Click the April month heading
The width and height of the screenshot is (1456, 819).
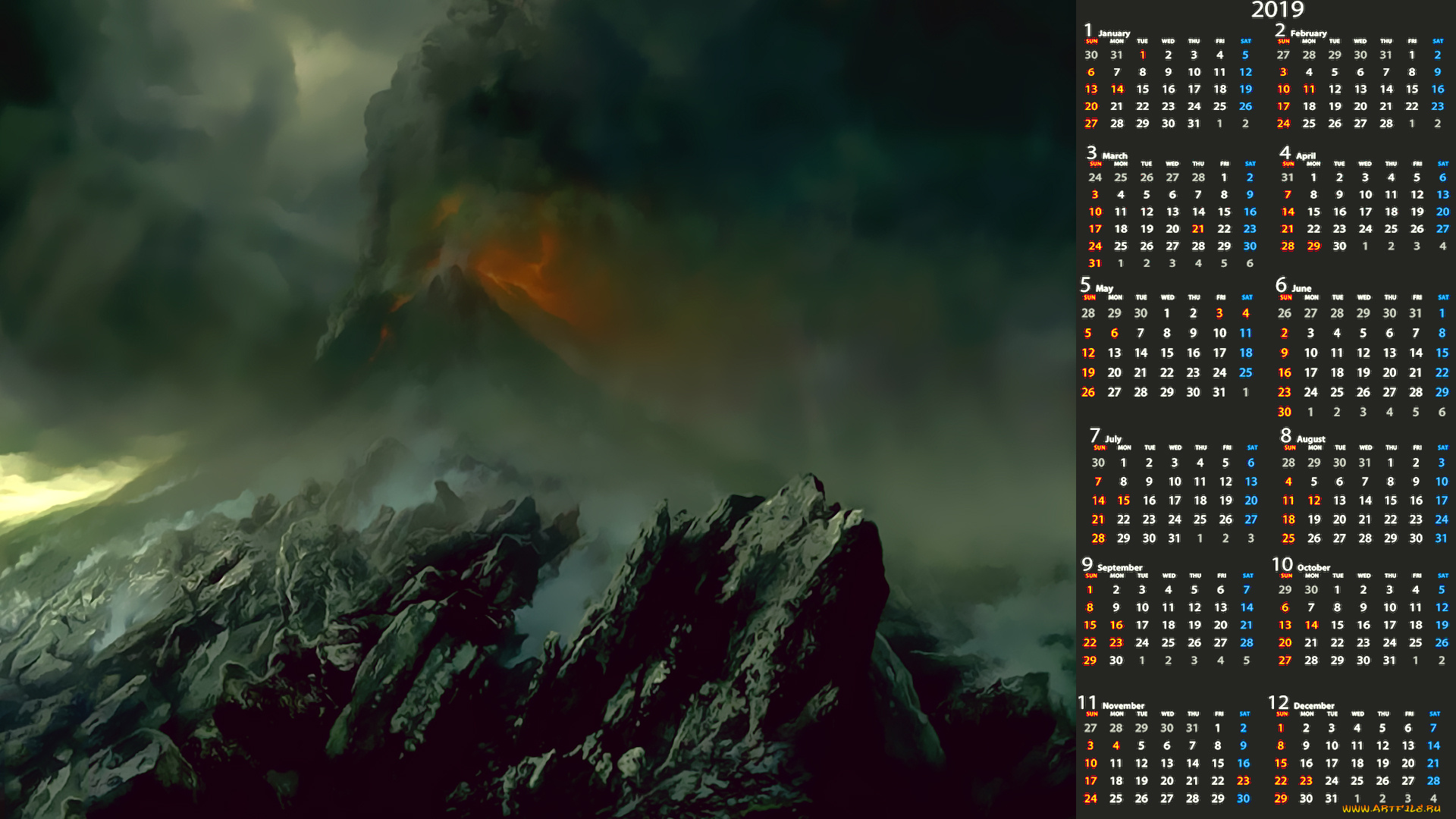tap(1305, 155)
